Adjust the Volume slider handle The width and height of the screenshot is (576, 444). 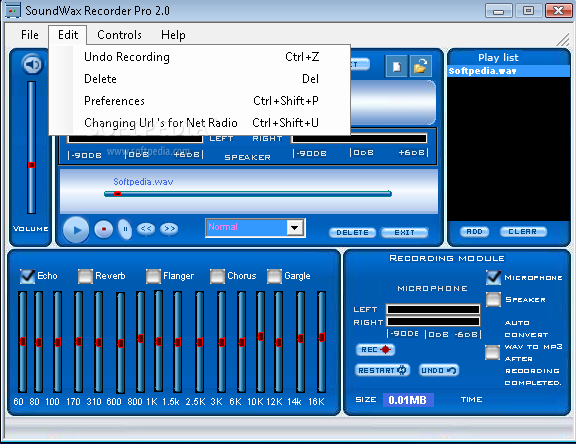tap(32, 165)
